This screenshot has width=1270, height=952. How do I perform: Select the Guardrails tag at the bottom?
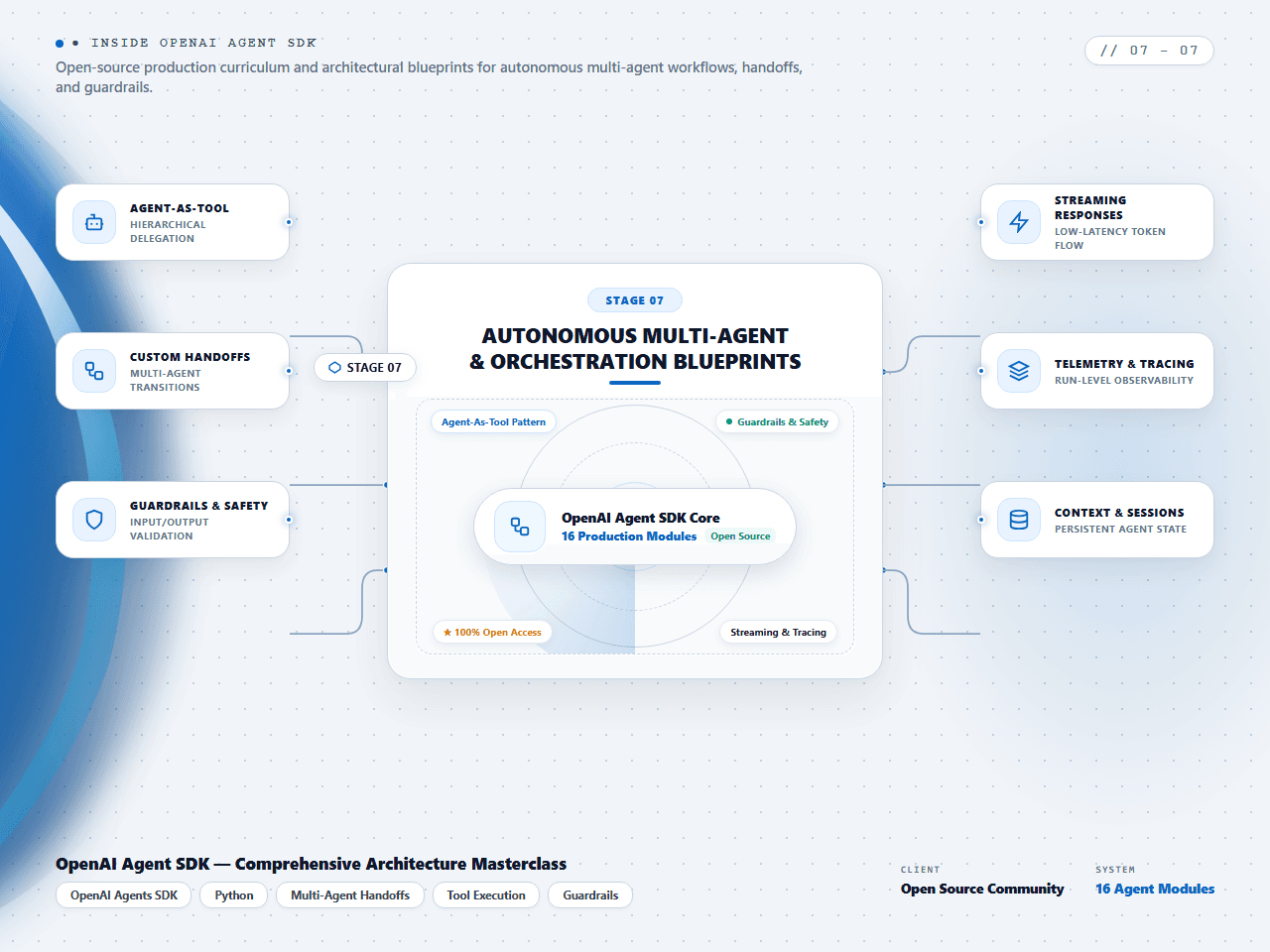[x=590, y=895]
